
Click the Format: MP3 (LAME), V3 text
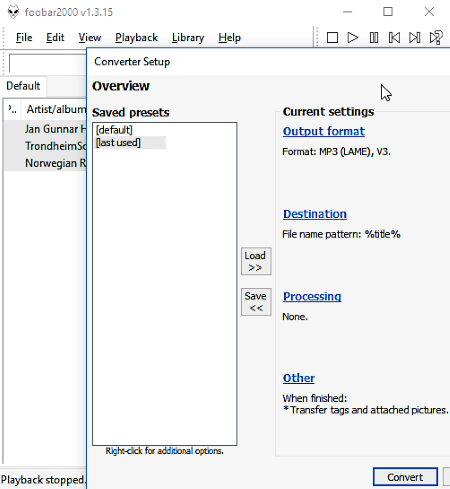336,152
